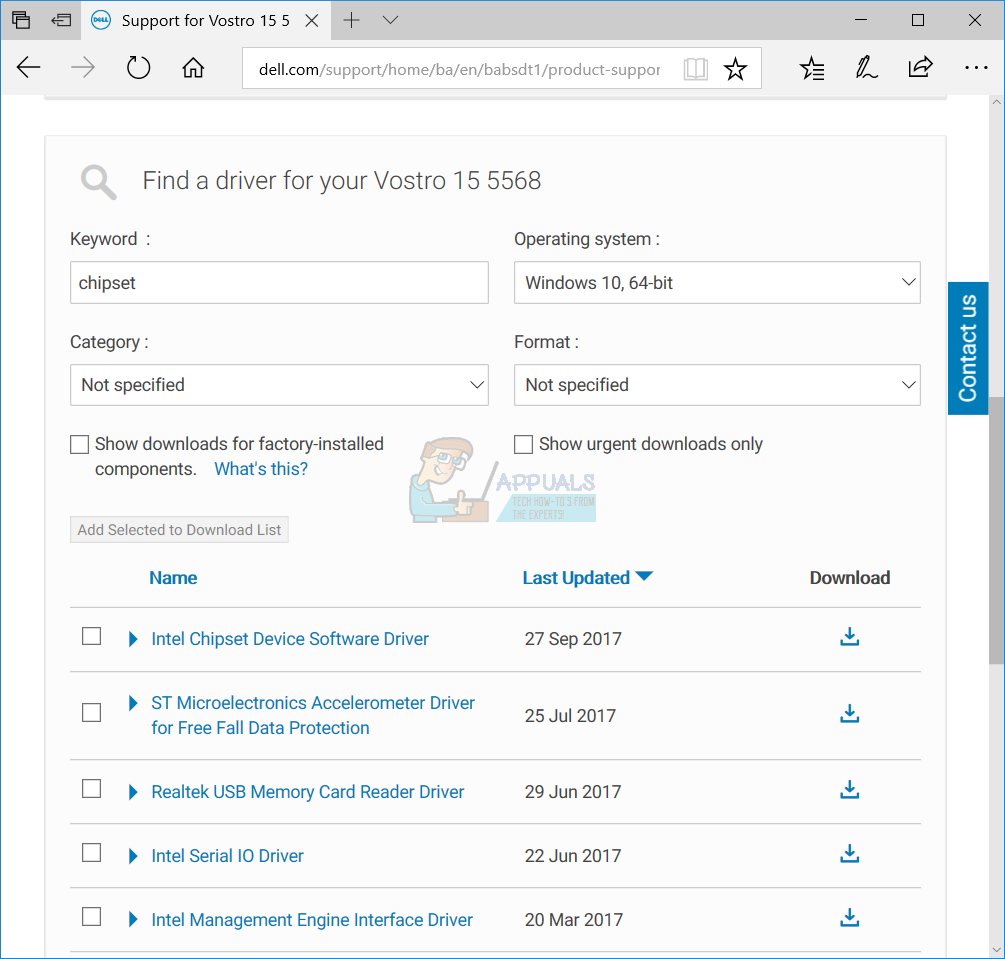The height and width of the screenshot is (959, 1005).
Task: Select the Support for Vostro 15 tab
Action: coord(205,21)
